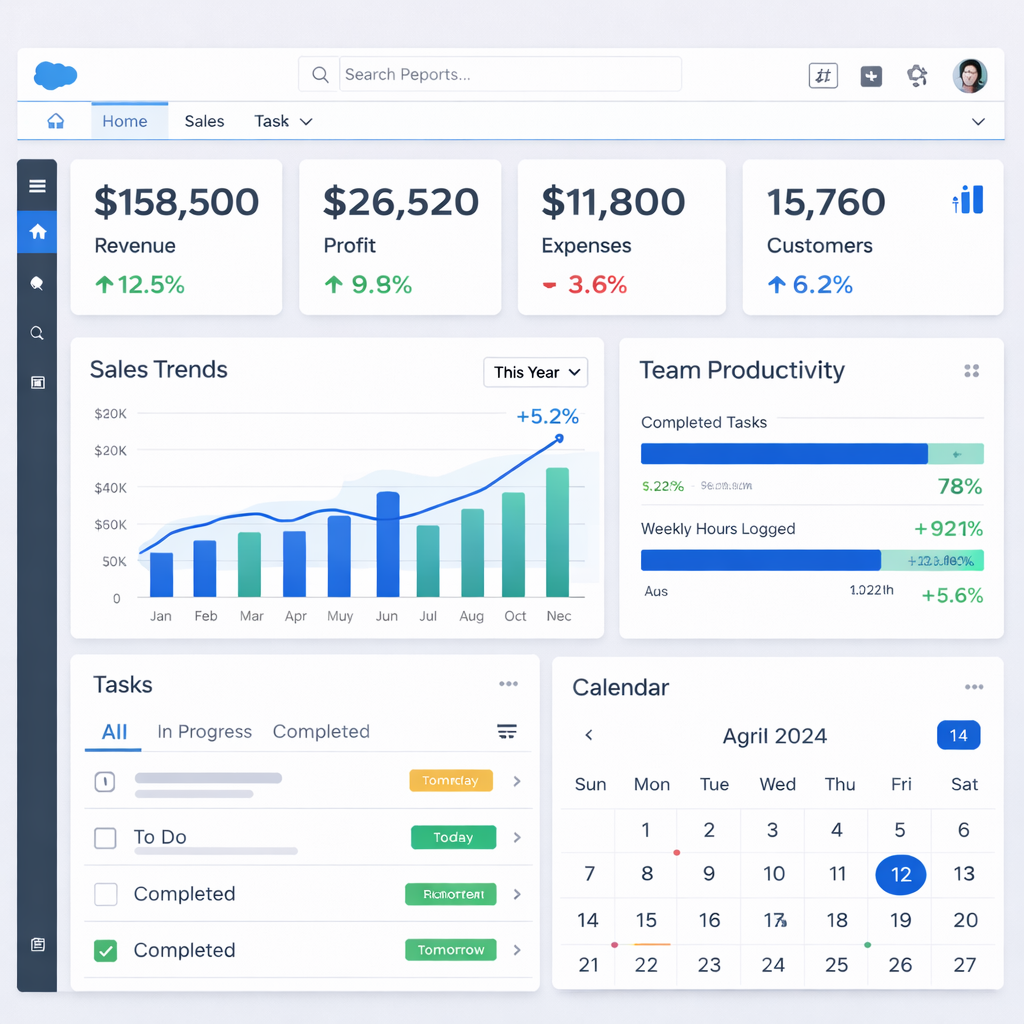Open the hamburger menu in sidebar
Image resolution: width=1024 pixels, height=1024 pixels.
click(38, 186)
